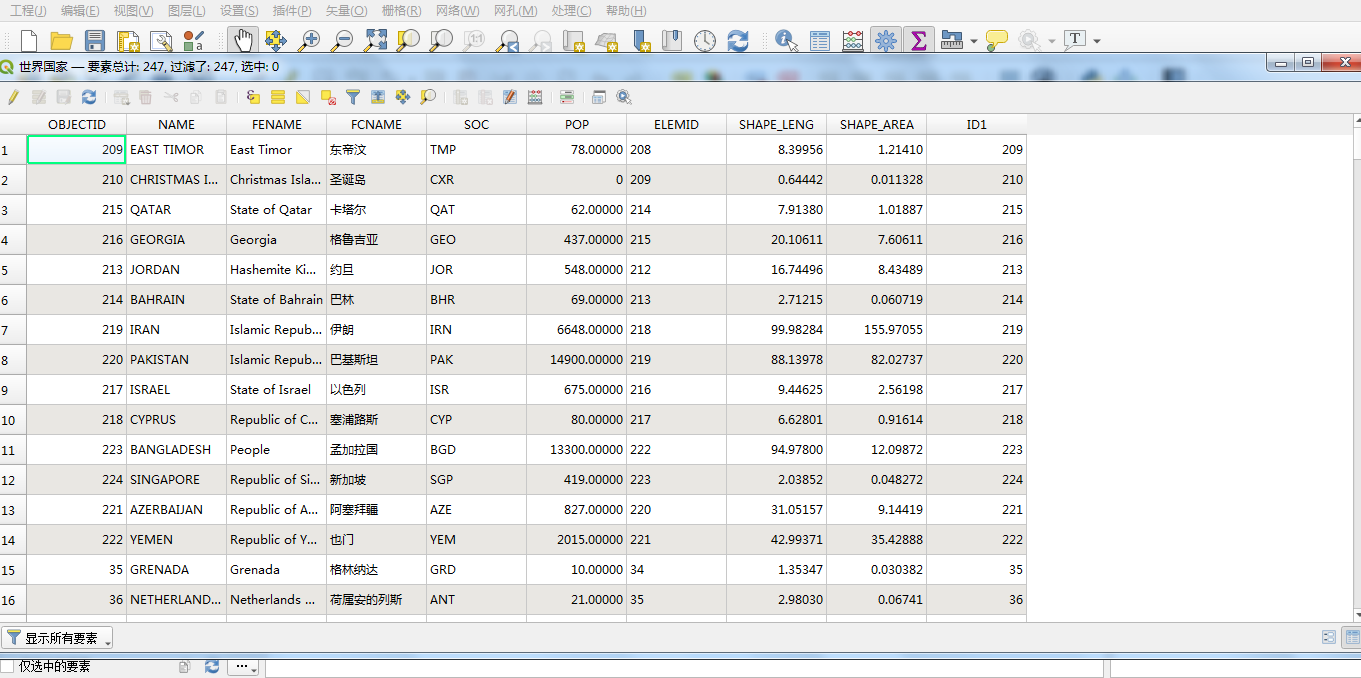The image size is (1361, 678).
Task: Click the Map Tips speech bubble icon
Action: point(997,41)
